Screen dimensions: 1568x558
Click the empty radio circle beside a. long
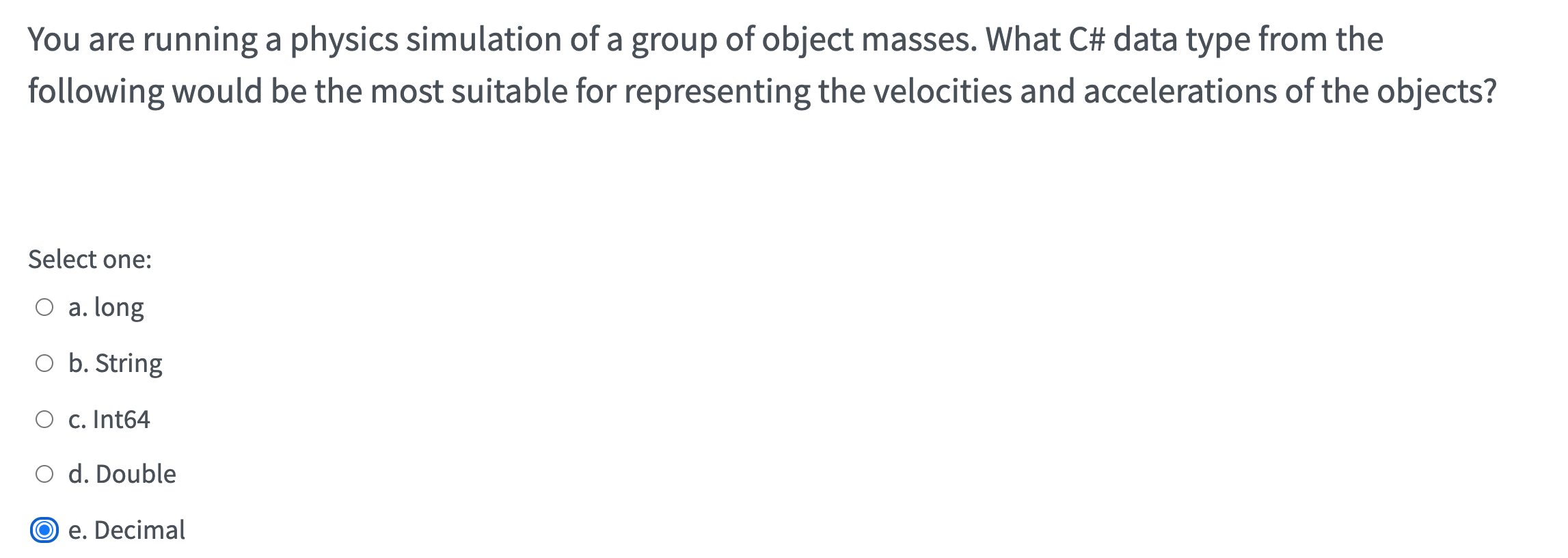(45, 307)
